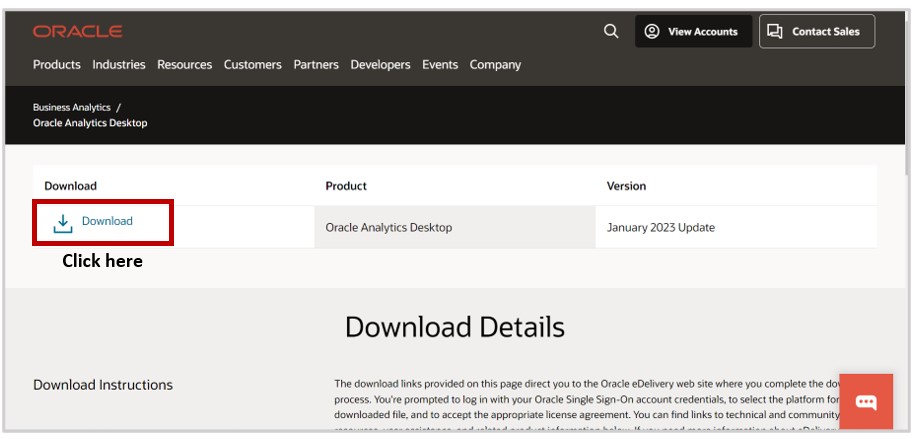Click the chat icon in Contact Sales
This screenshot has height=439, width=916.
(x=775, y=32)
